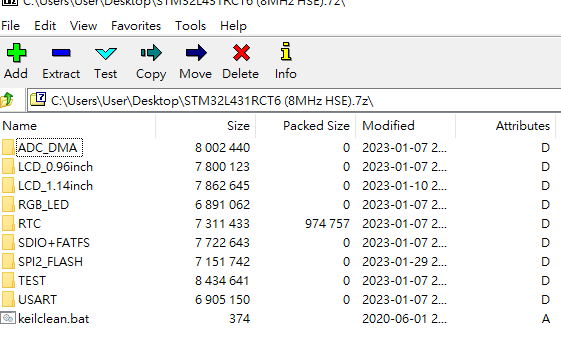The image size is (561, 360).
Task: Open the Tools menu
Action: point(190,26)
